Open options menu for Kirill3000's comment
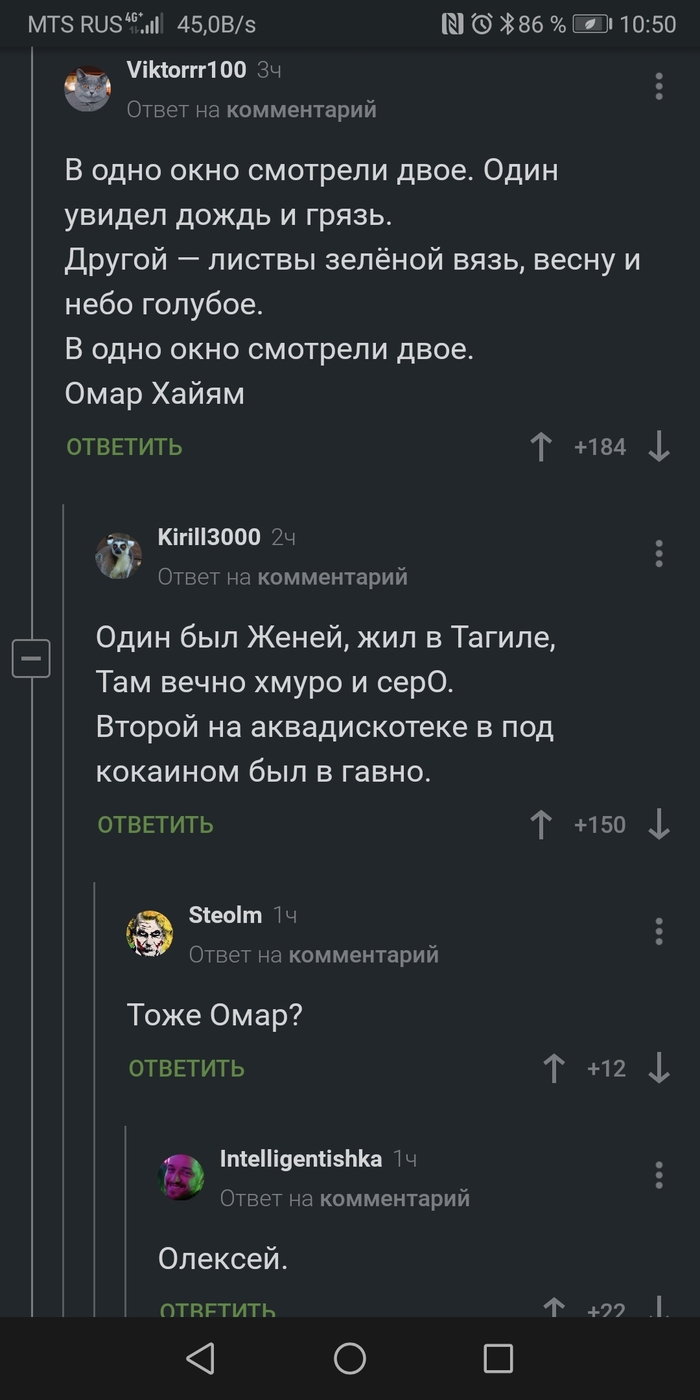Screen dimensions: 700x1400 (659, 553)
